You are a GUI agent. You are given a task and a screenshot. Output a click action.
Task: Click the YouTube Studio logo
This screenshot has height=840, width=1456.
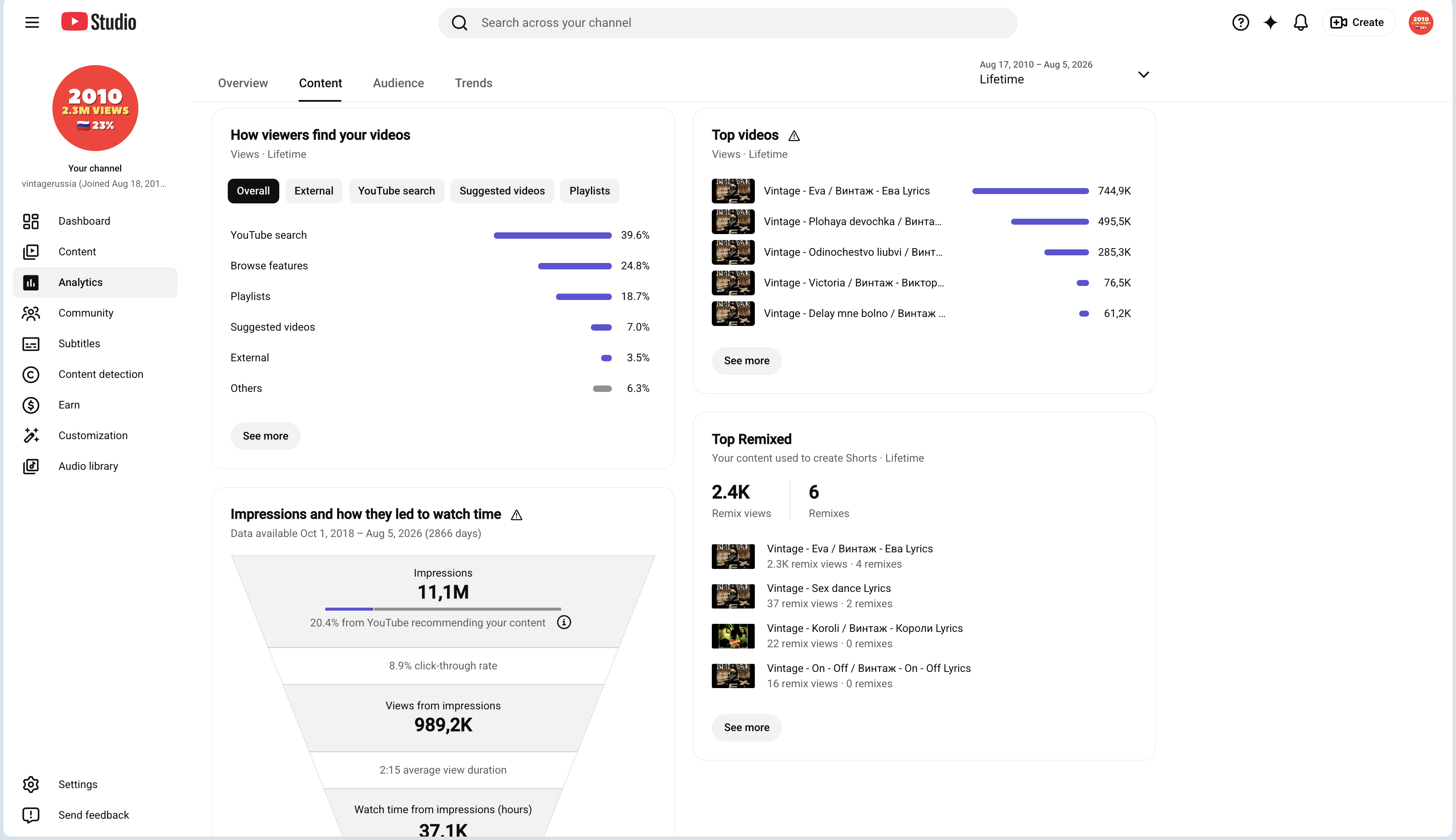99,22
